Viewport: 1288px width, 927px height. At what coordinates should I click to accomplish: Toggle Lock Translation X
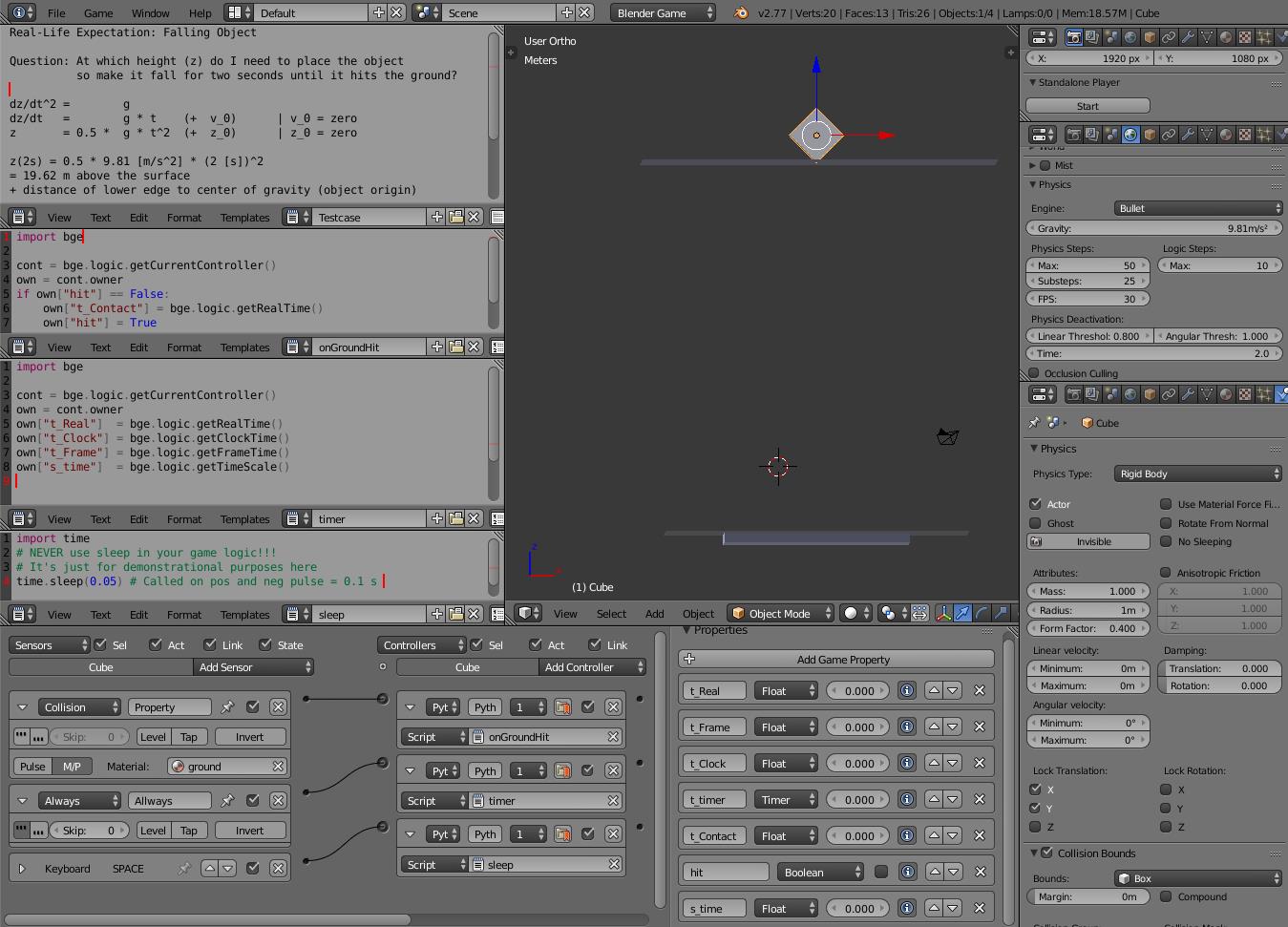pyautogui.click(x=1035, y=790)
